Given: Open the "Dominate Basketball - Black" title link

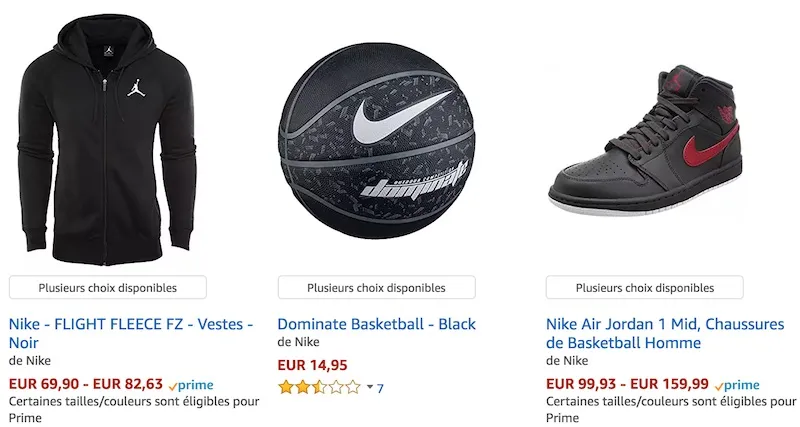Looking at the screenshot, I should click(x=376, y=324).
